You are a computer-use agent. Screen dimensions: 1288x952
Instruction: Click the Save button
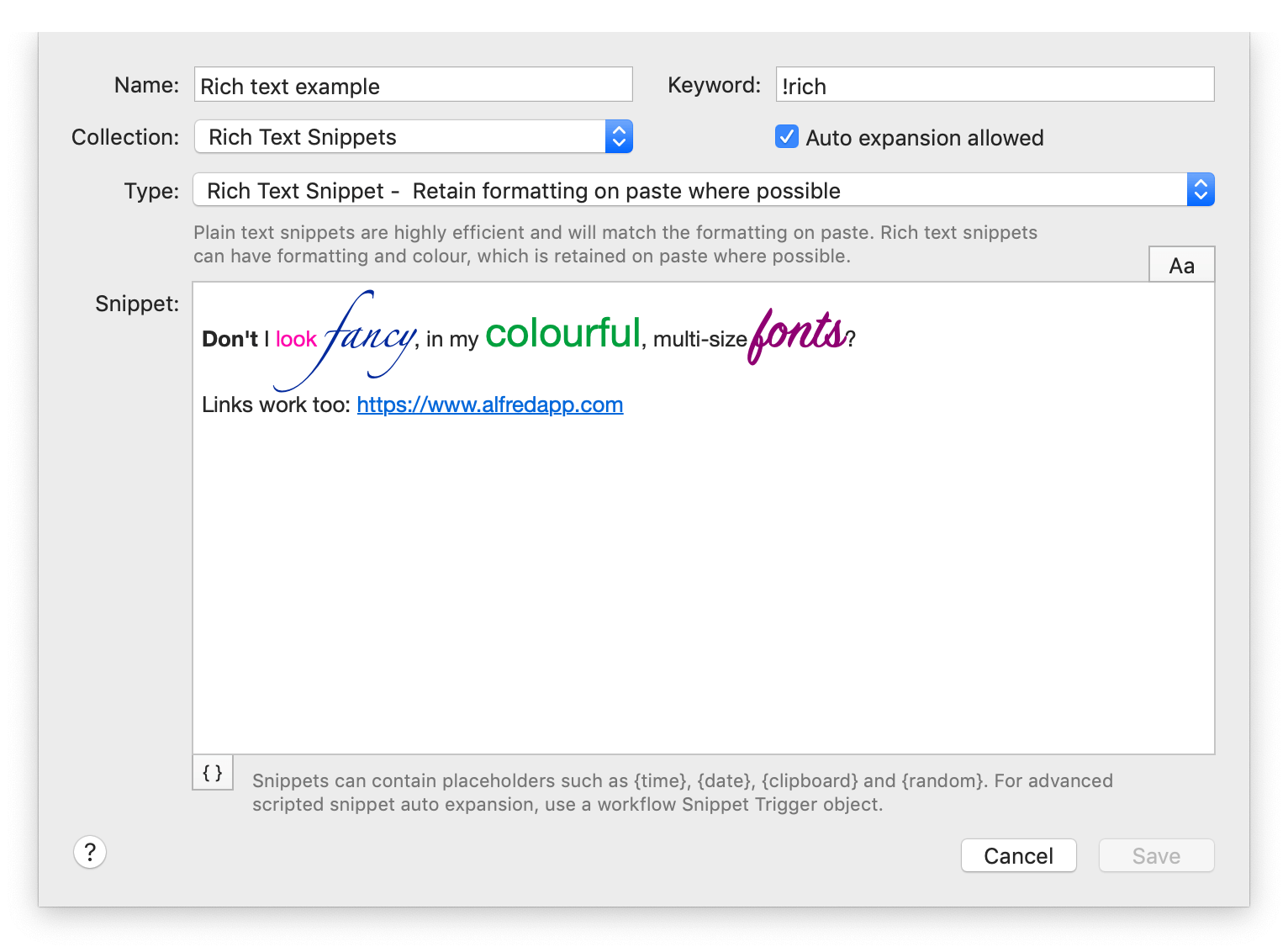(1156, 855)
